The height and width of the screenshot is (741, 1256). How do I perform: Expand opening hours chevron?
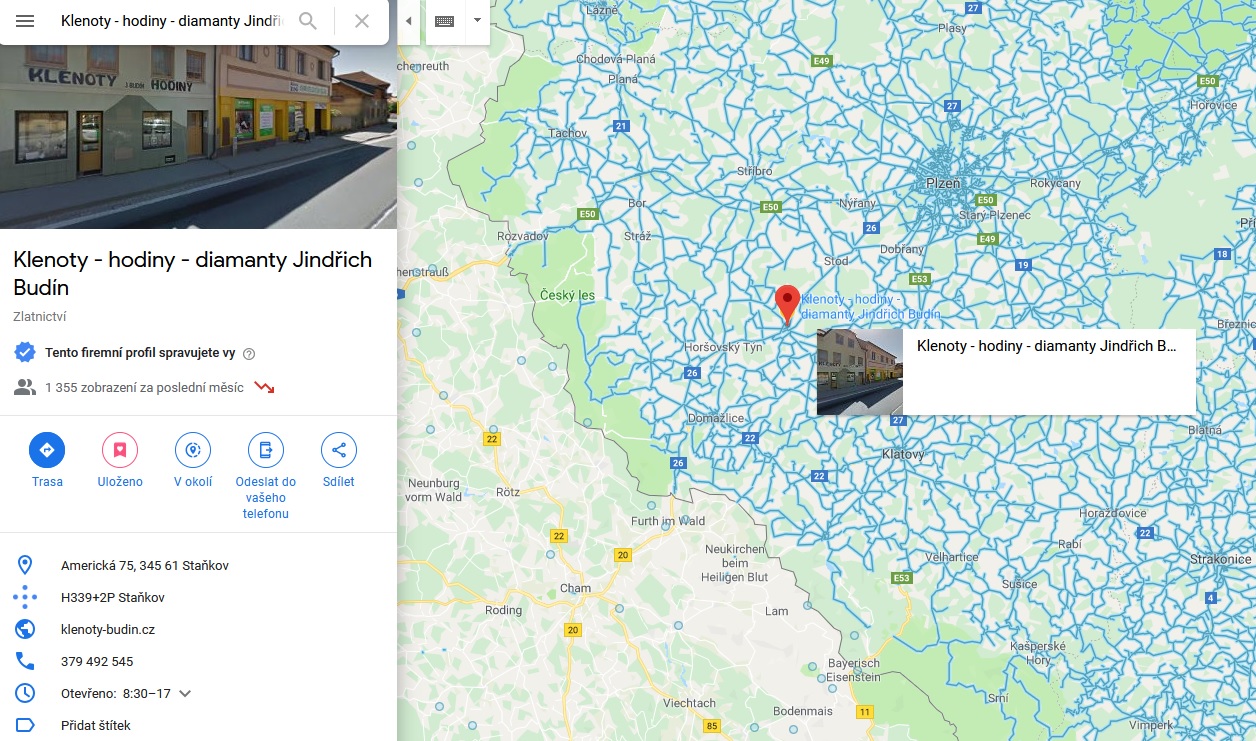pos(185,693)
